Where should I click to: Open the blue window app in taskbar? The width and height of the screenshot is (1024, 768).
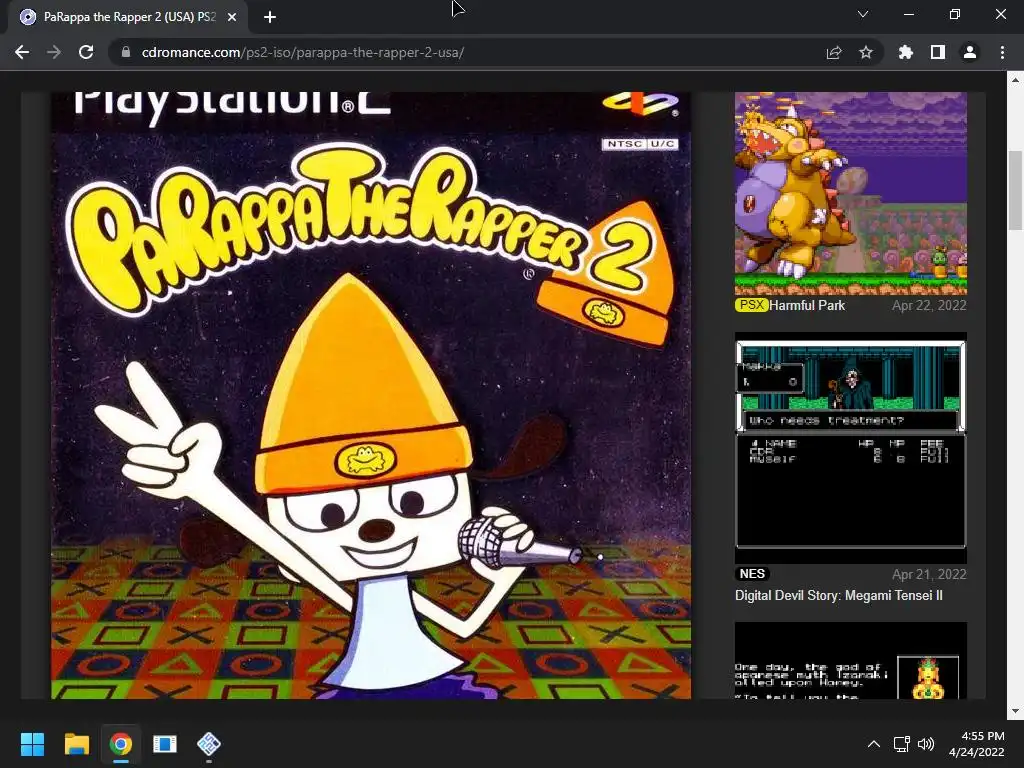pos(165,744)
